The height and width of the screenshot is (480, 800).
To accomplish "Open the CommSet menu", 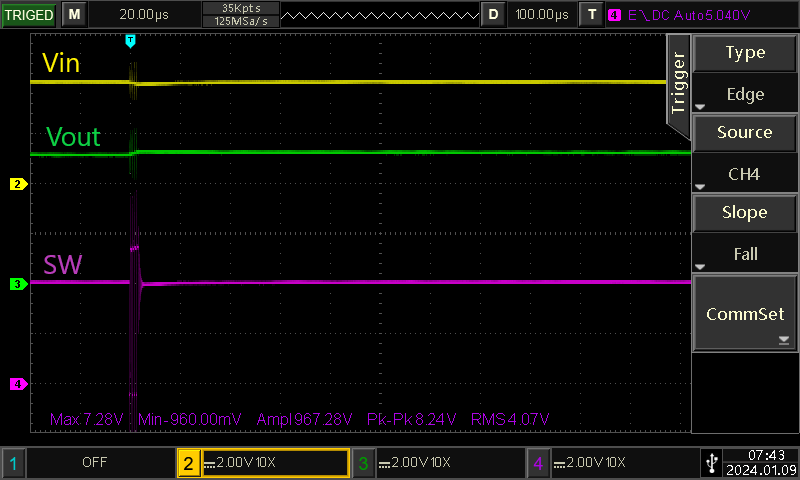I will [x=745, y=314].
